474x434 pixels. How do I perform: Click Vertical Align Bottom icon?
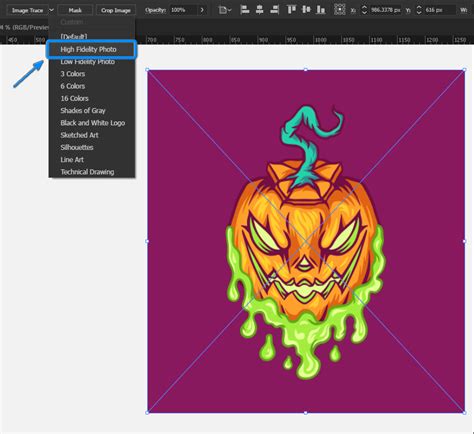321,10
